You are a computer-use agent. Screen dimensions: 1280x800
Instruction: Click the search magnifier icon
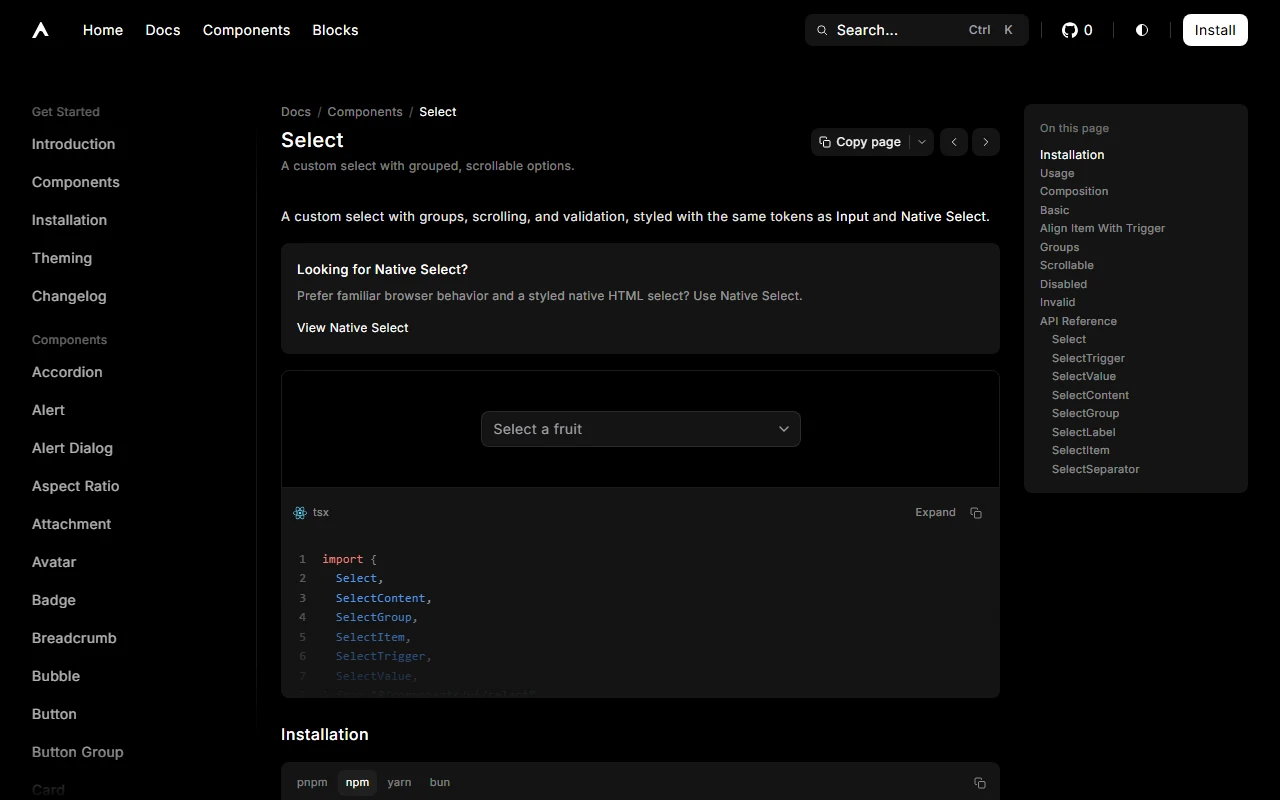(822, 30)
